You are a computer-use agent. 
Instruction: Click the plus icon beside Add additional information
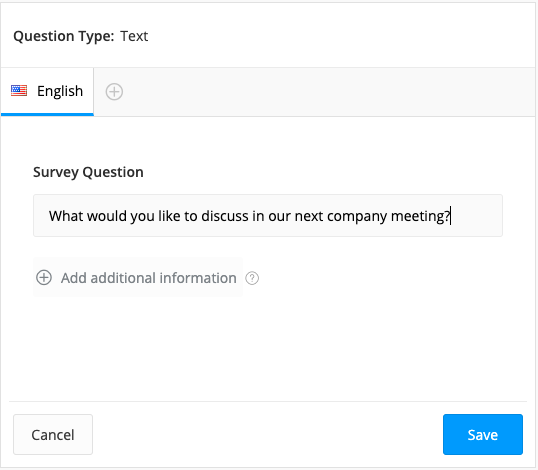coord(44,278)
